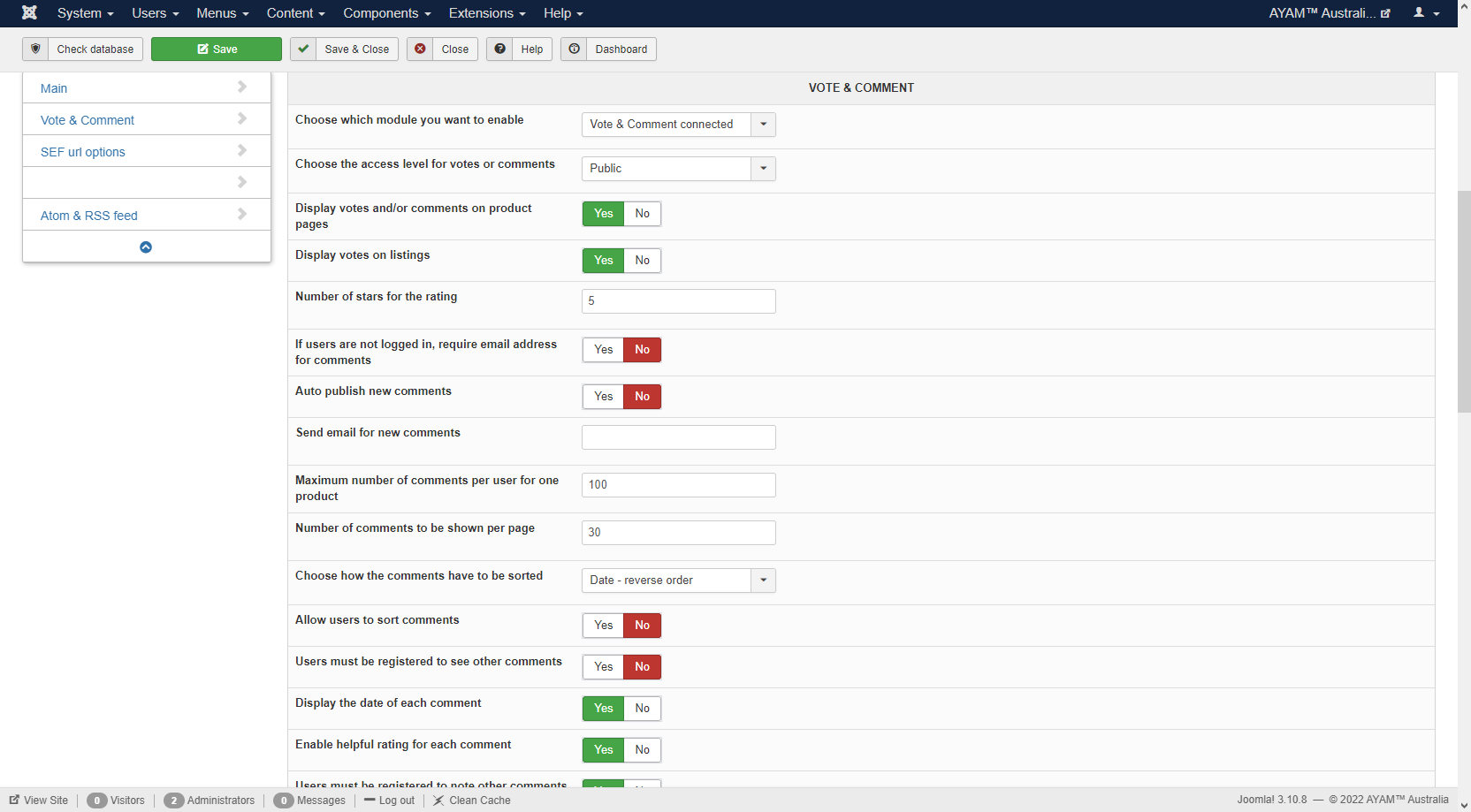
Task: Click the Dashboard clock icon
Action: pyautogui.click(x=574, y=49)
